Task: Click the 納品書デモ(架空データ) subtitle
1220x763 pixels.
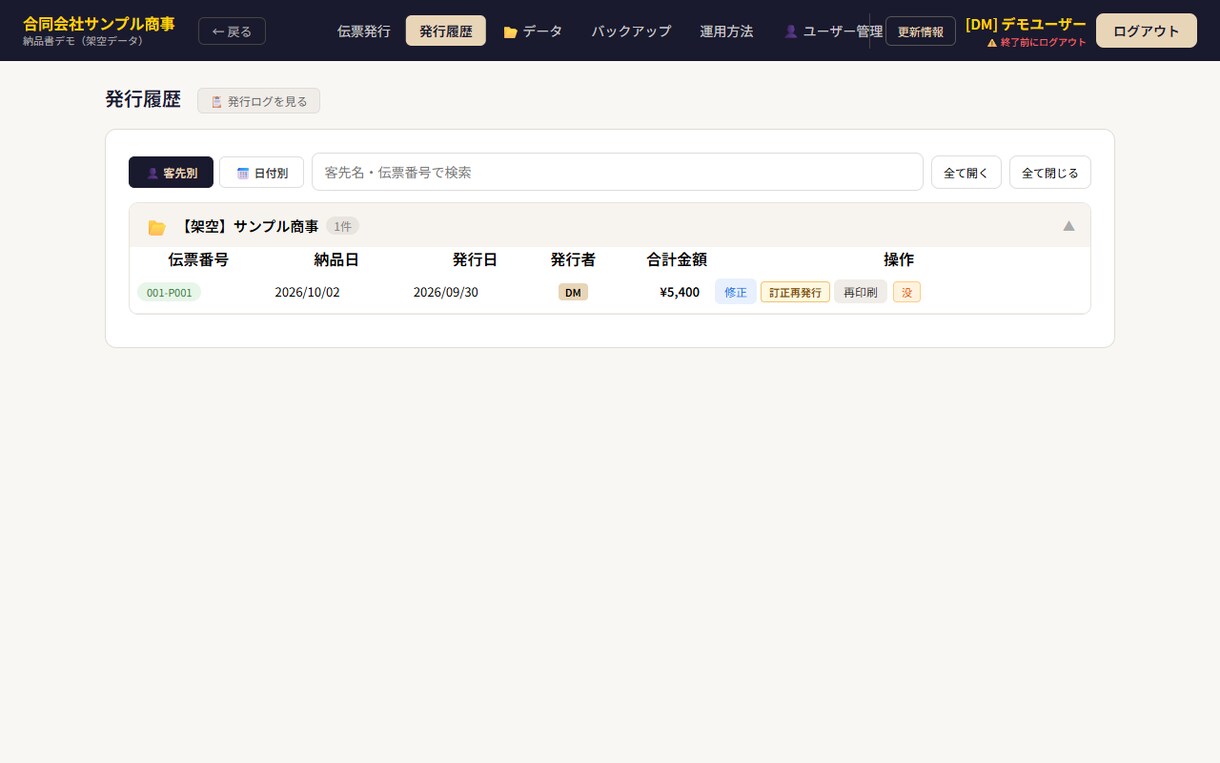Action: pyautogui.click(x=84, y=41)
